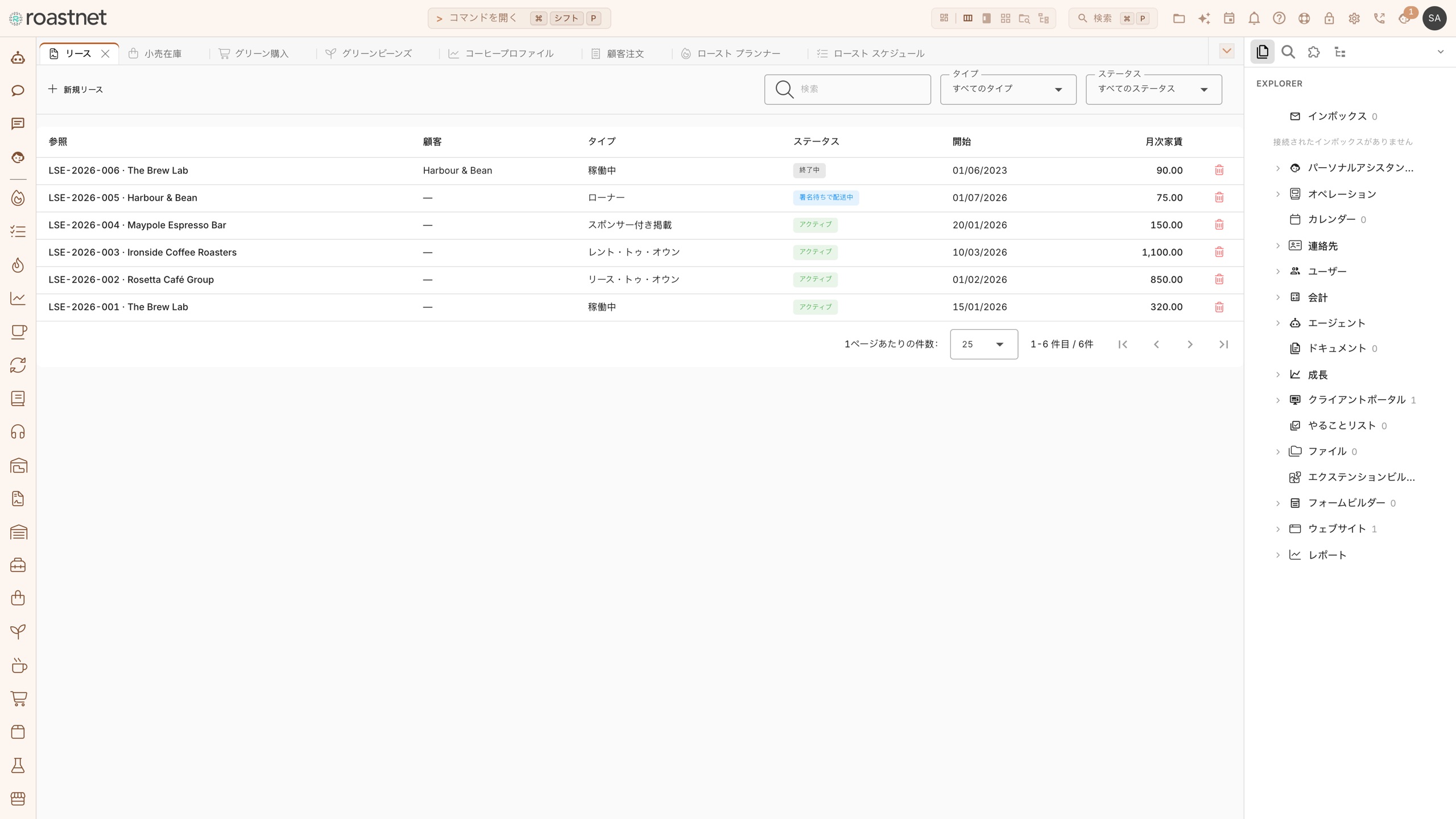Go to the next page of leases

click(1190, 344)
